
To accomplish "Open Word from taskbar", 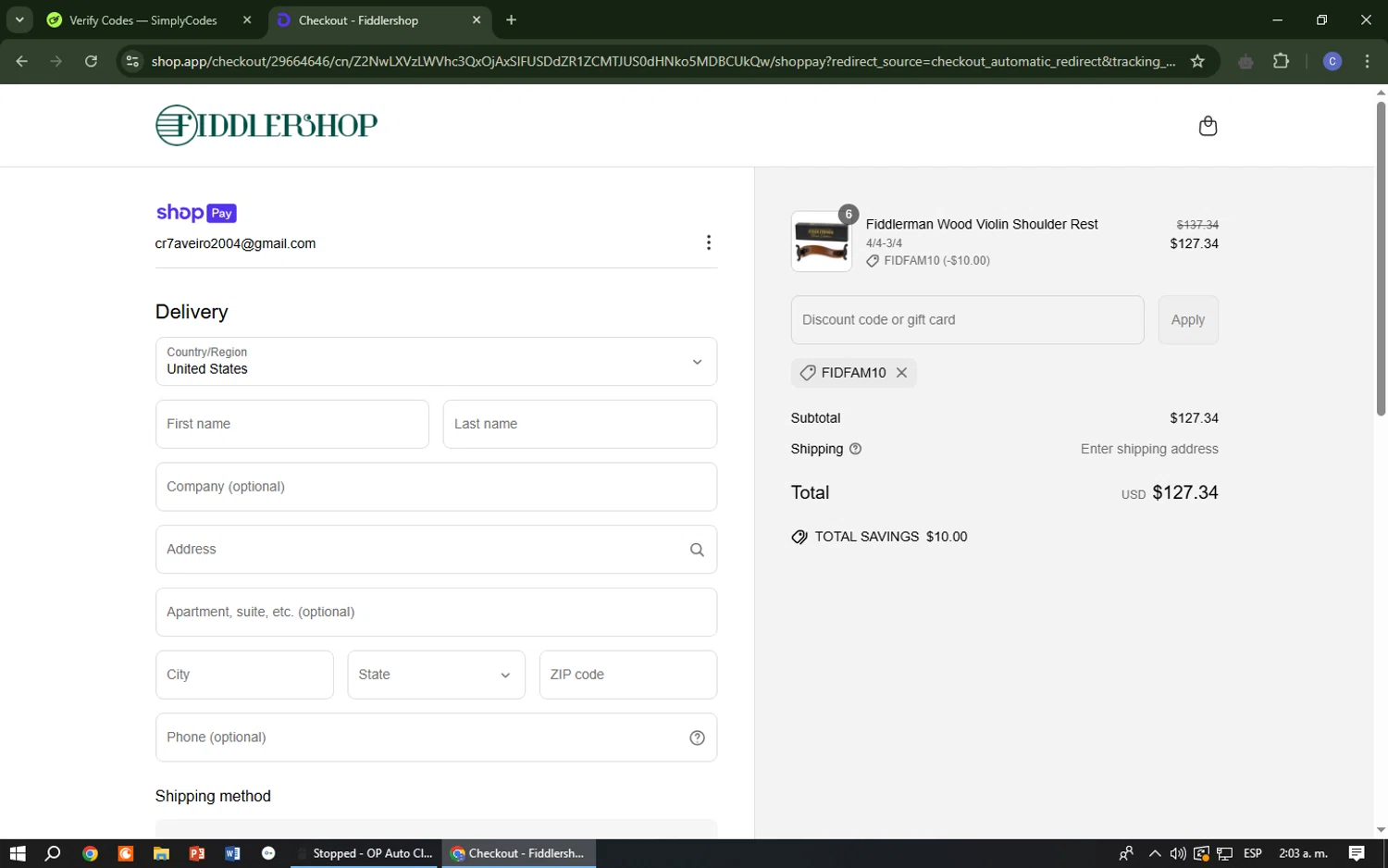I will coord(232,853).
